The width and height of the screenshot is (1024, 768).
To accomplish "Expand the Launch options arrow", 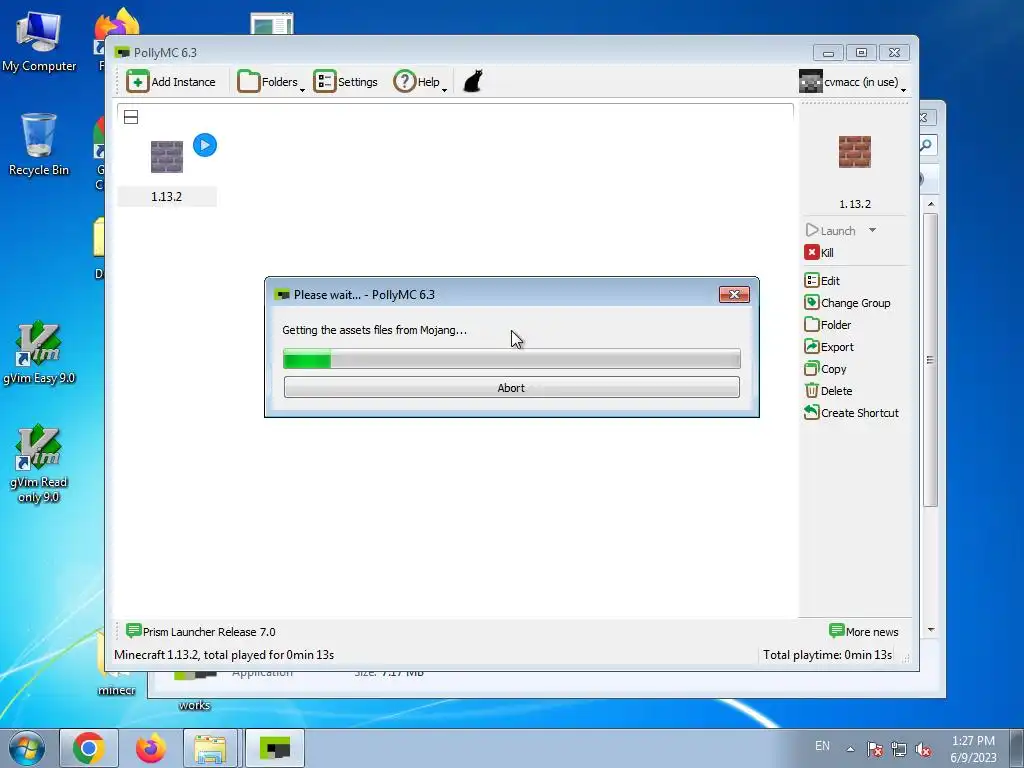I will click(872, 231).
